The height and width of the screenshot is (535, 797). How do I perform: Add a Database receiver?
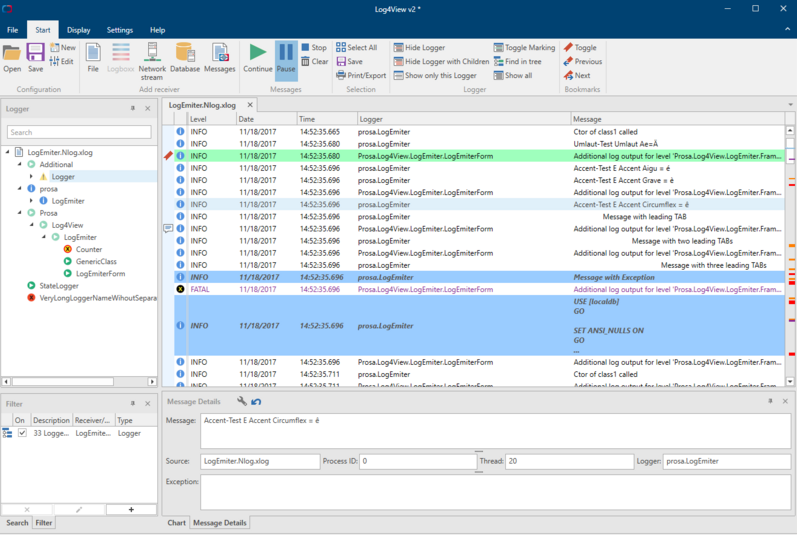185,54
